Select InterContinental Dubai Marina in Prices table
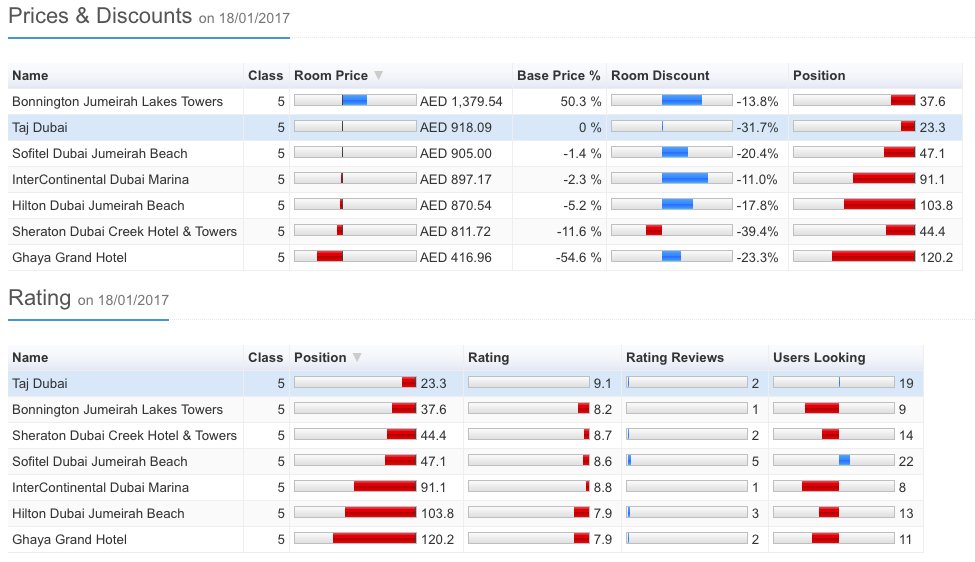This screenshot has width=975, height=562. click(x=100, y=180)
